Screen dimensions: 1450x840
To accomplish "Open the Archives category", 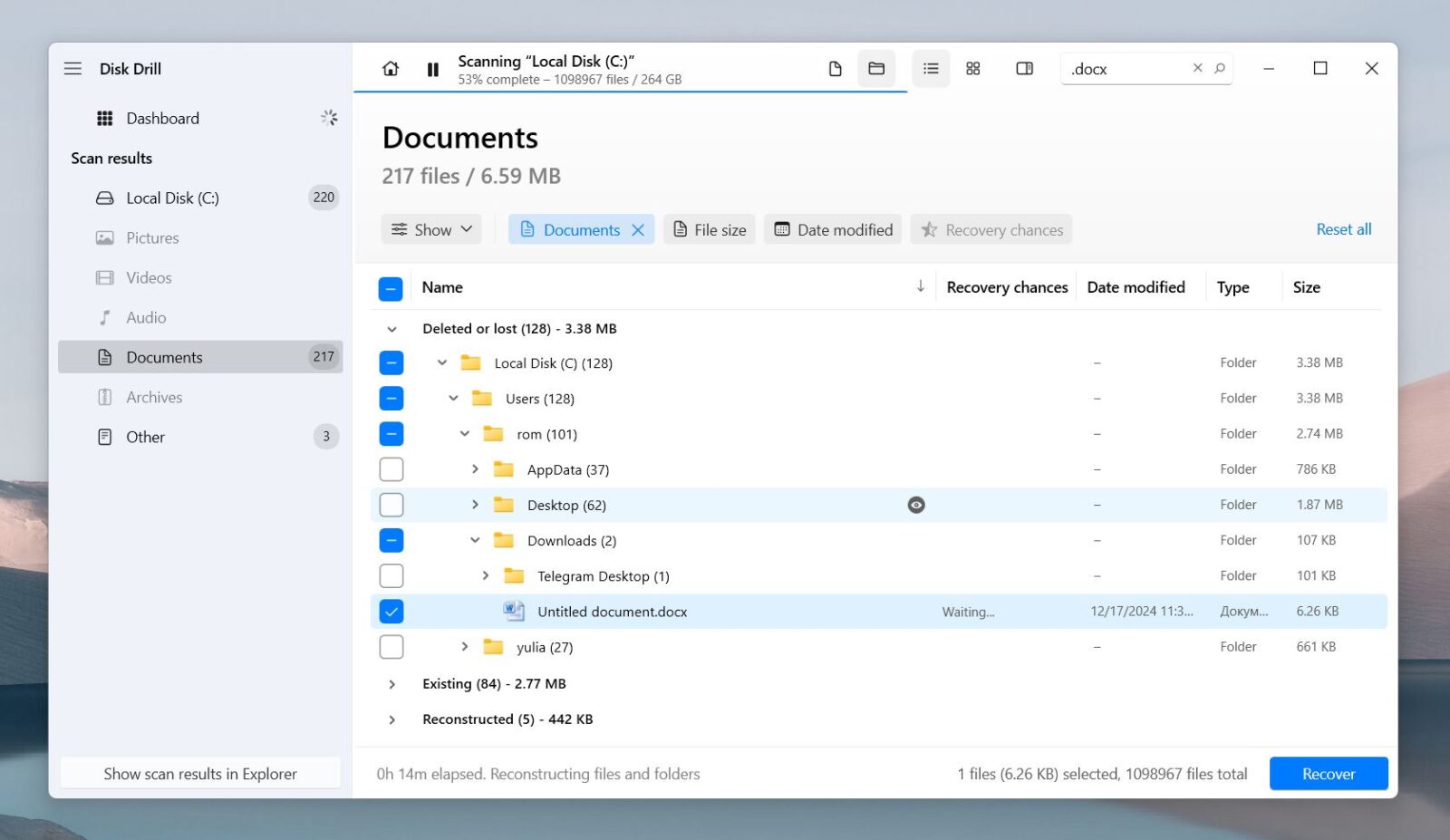I will coord(154,397).
